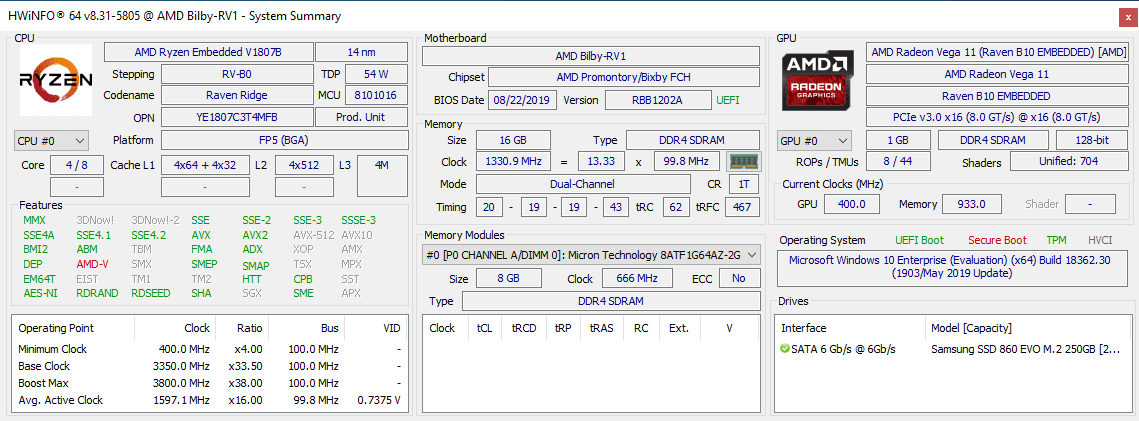This screenshot has width=1139, height=421.
Task: Click the 14 nm process field
Action: pyautogui.click(x=361, y=52)
